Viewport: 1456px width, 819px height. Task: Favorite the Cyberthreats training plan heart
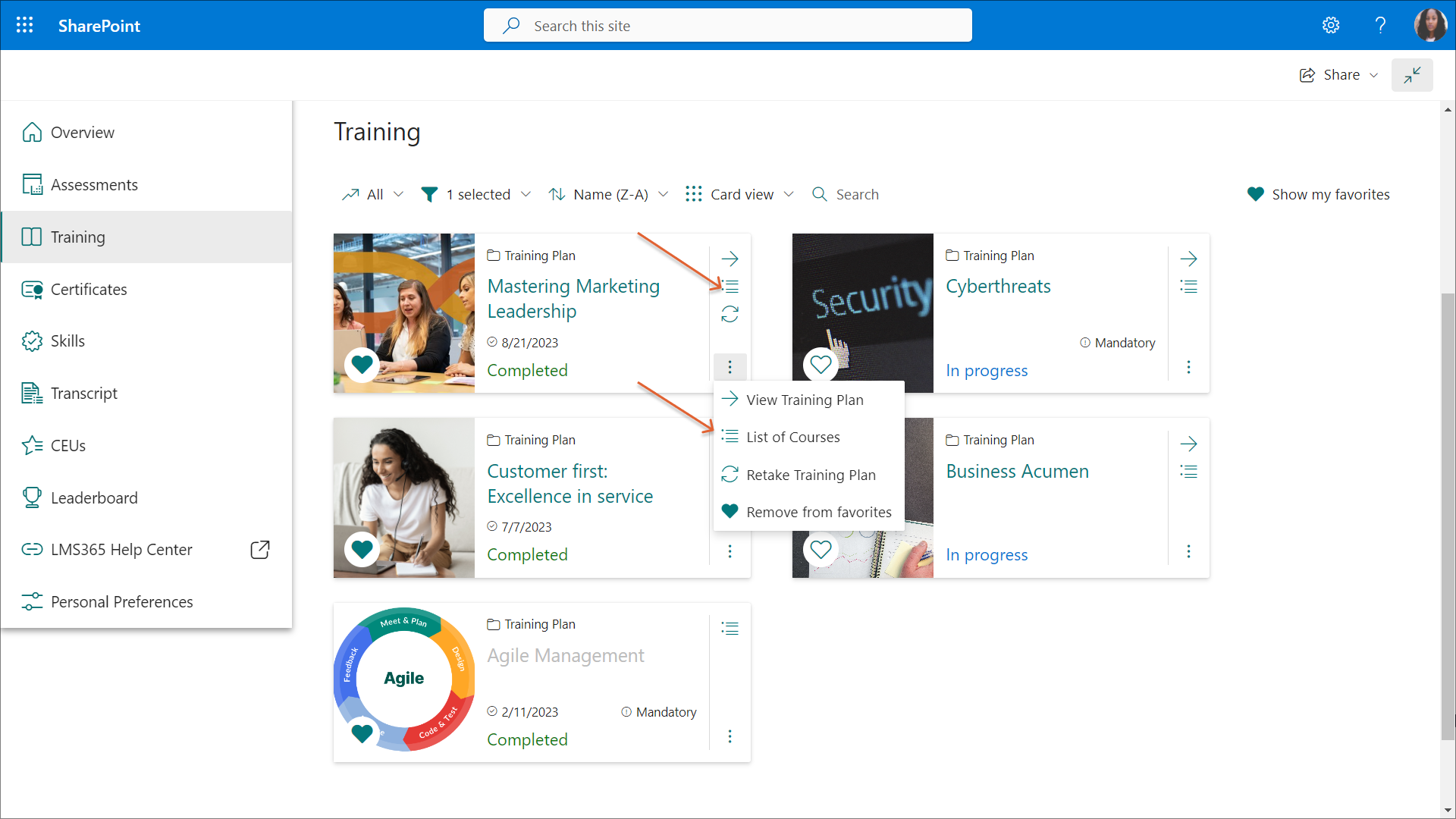click(821, 365)
